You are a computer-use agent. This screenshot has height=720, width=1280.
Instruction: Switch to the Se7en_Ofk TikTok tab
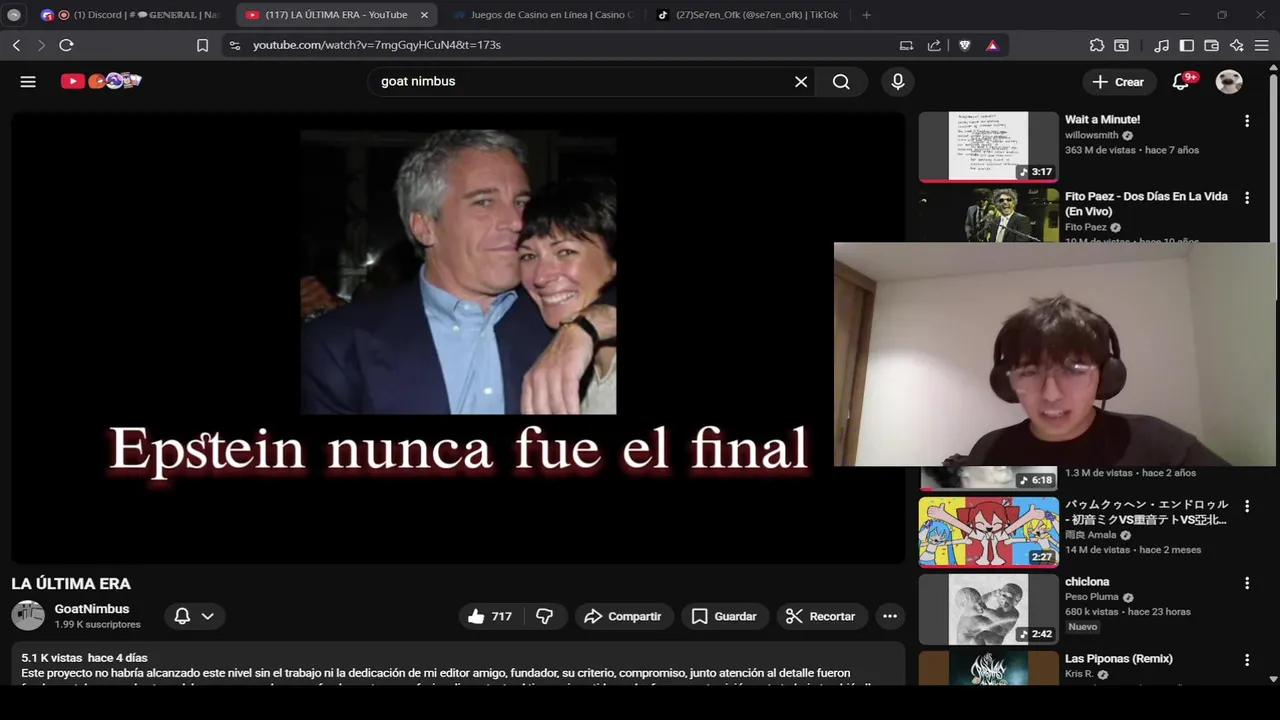point(748,15)
